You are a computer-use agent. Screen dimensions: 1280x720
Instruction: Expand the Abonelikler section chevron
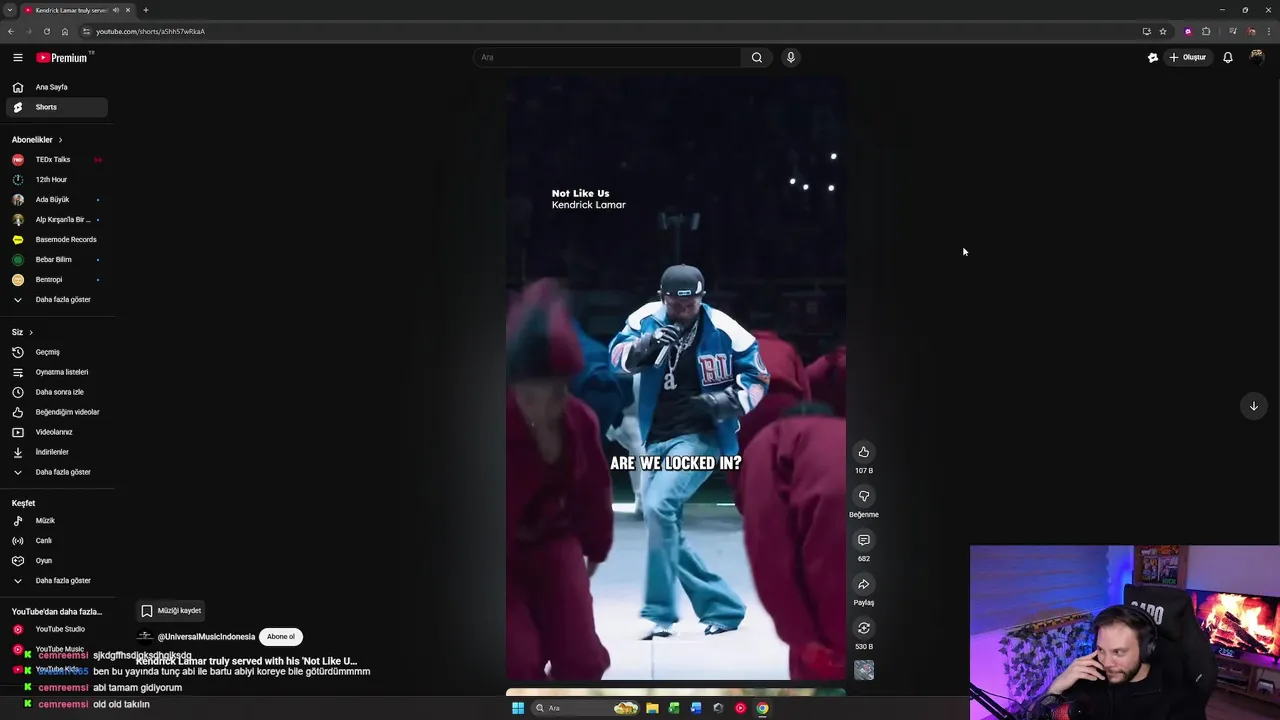coord(60,140)
